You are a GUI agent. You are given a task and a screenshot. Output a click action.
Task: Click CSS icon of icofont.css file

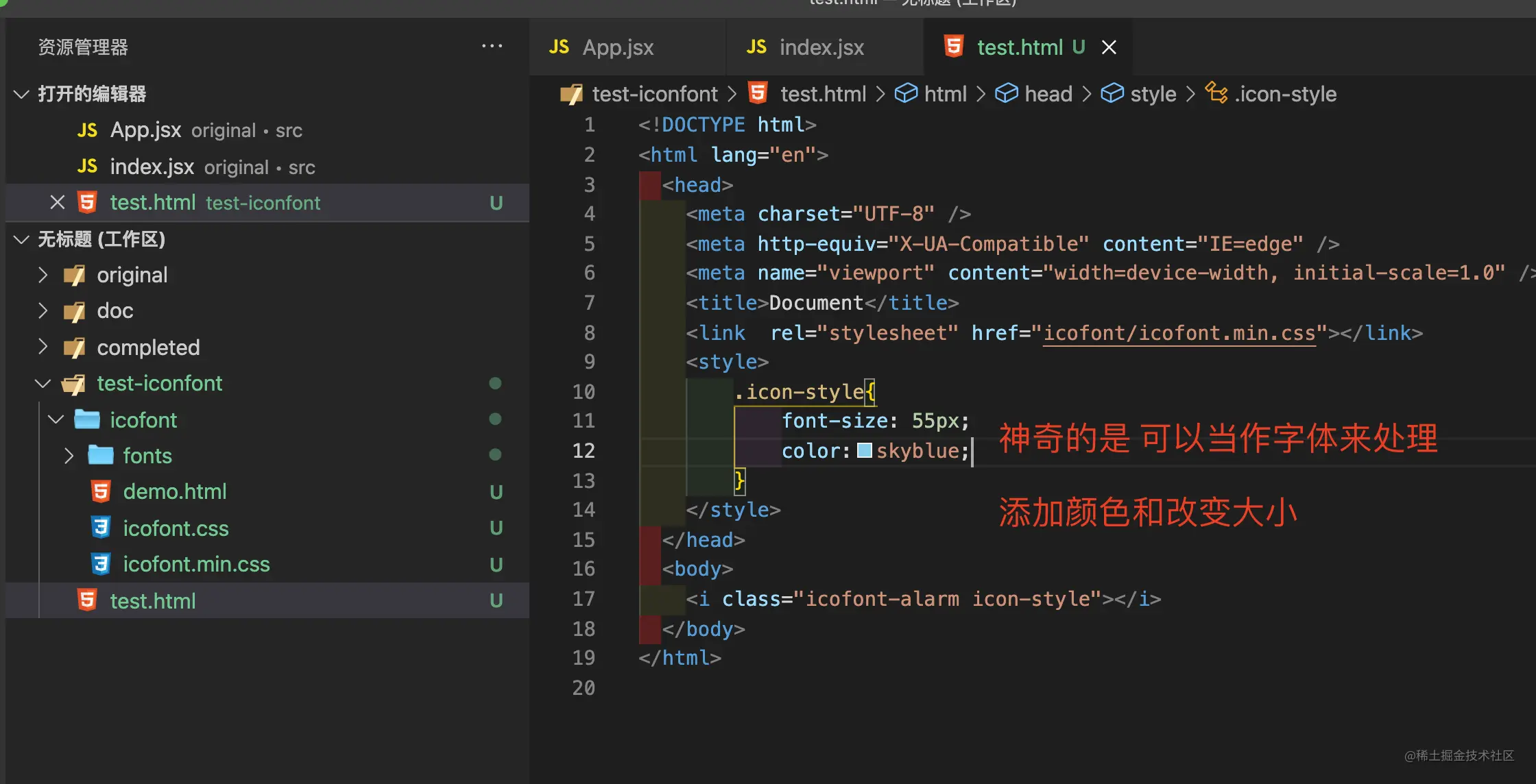point(101,528)
